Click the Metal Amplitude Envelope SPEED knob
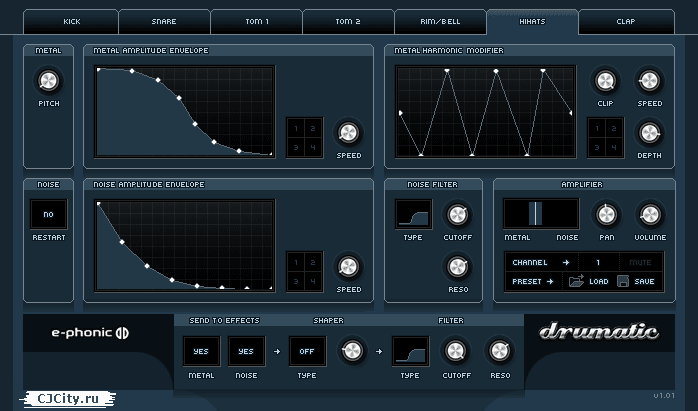The width and height of the screenshot is (698, 411). click(349, 133)
